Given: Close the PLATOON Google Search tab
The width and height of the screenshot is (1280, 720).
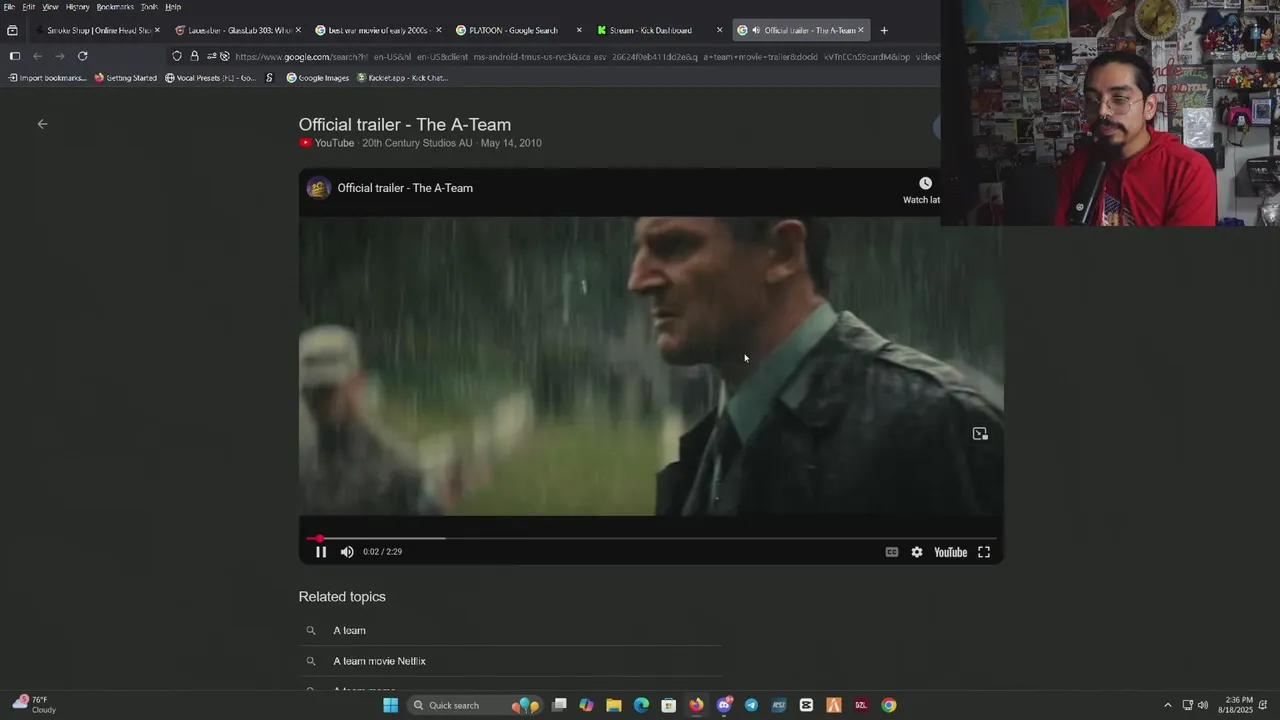Looking at the screenshot, I should tap(579, 30).
